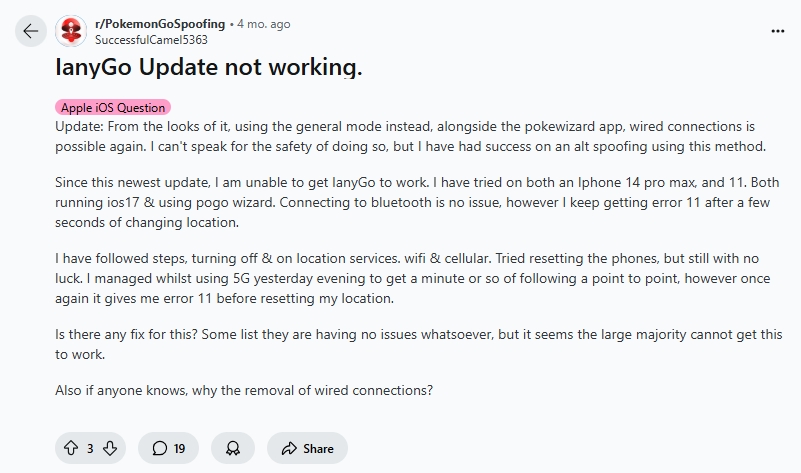Give an award to this post
The width and height of the screenshot is (801, 473).
pyautogui.click(x=233, y=448)
